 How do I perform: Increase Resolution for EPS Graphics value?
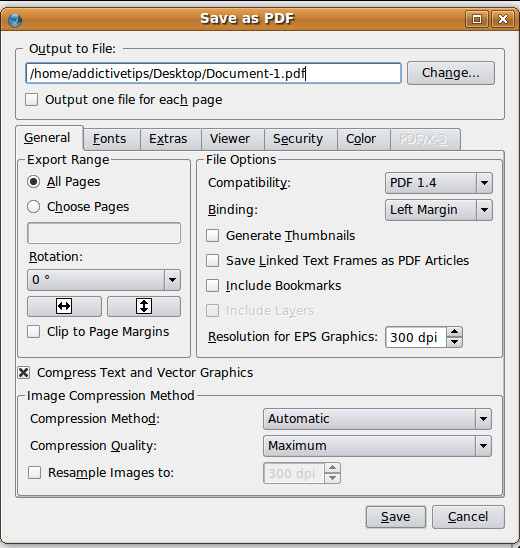pos(454,332)
